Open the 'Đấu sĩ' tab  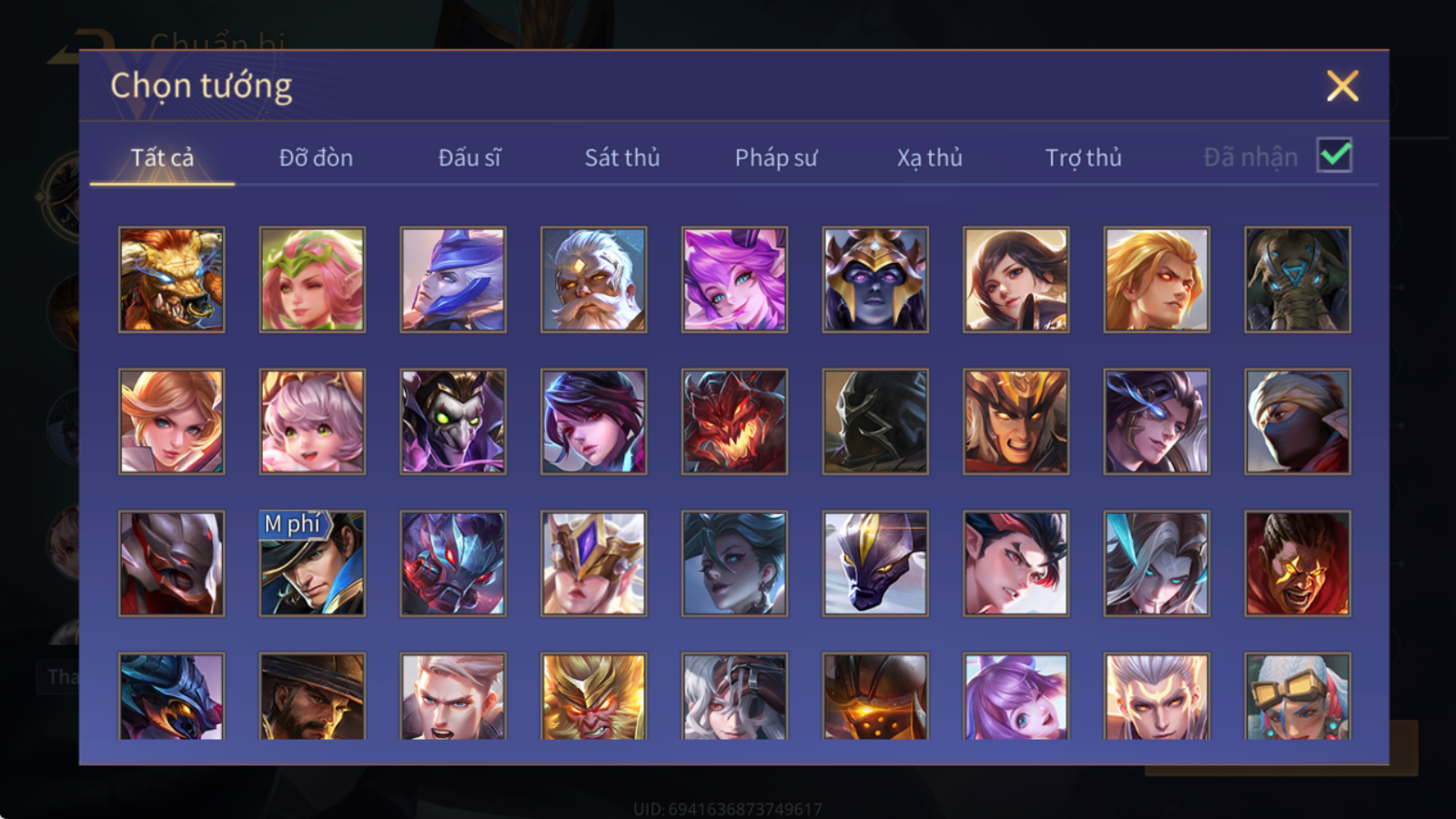click(x=470, y=157)
